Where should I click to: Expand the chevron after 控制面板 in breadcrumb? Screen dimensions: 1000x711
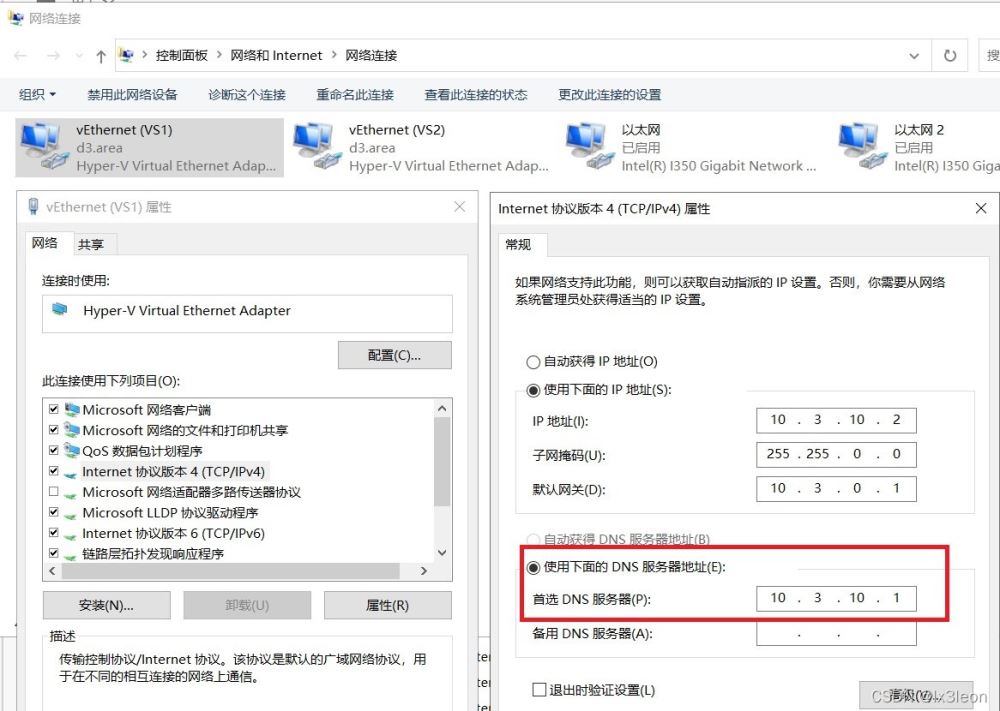(x=219, y=55)
